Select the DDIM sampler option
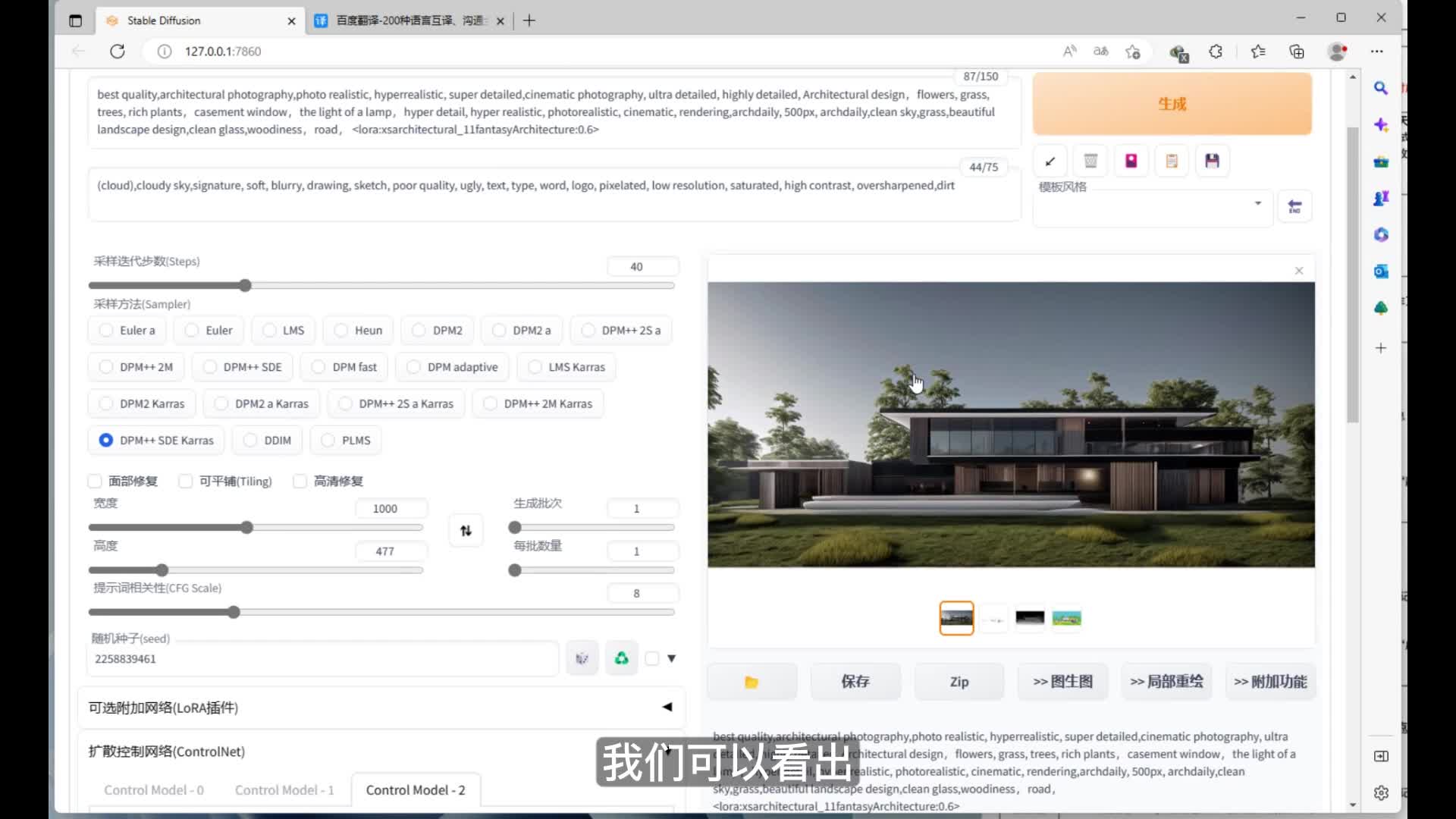This screenshot has width=1456, height=819. [250, 441]
